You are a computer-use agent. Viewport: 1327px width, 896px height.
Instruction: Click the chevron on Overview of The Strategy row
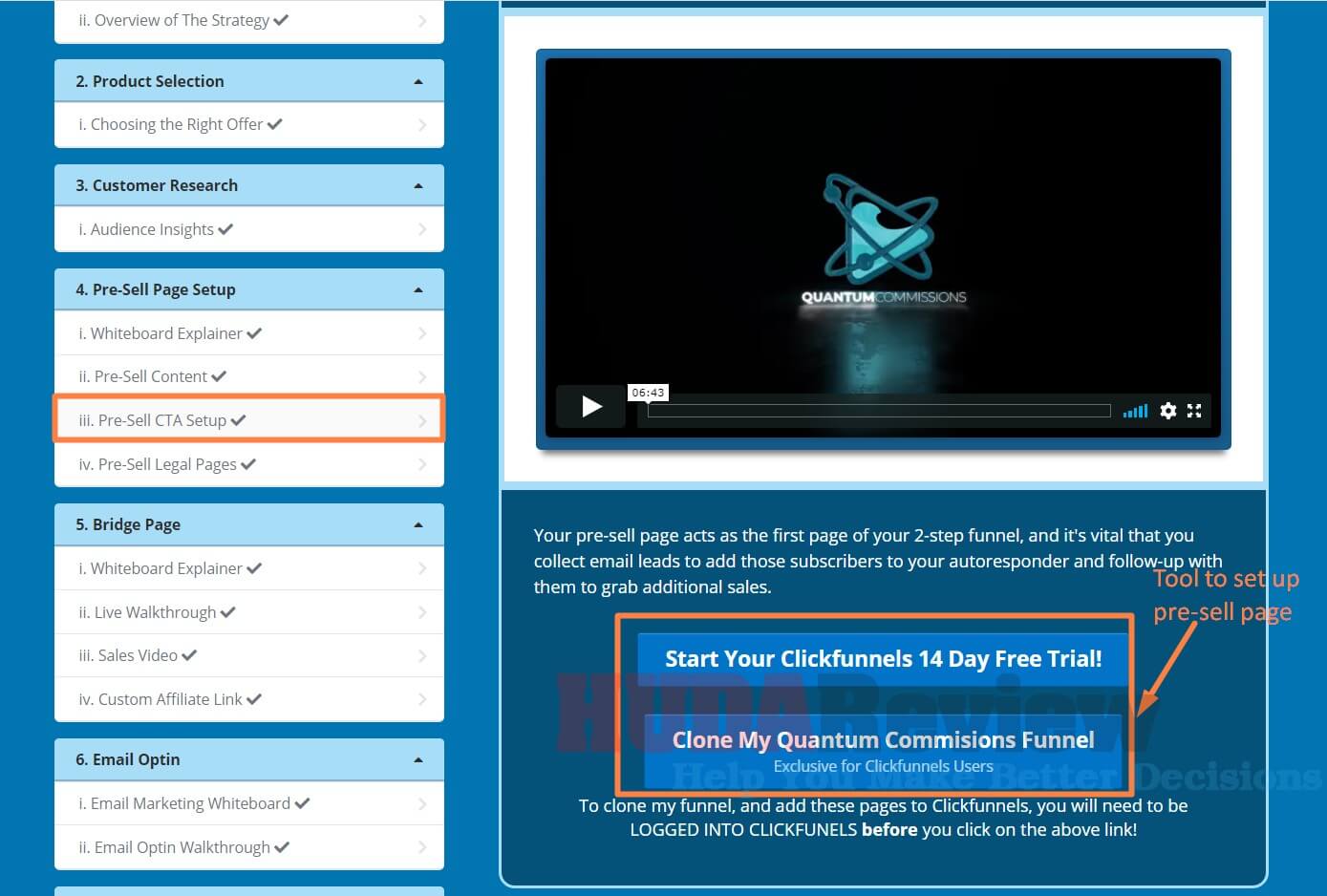tap(422, 20)
